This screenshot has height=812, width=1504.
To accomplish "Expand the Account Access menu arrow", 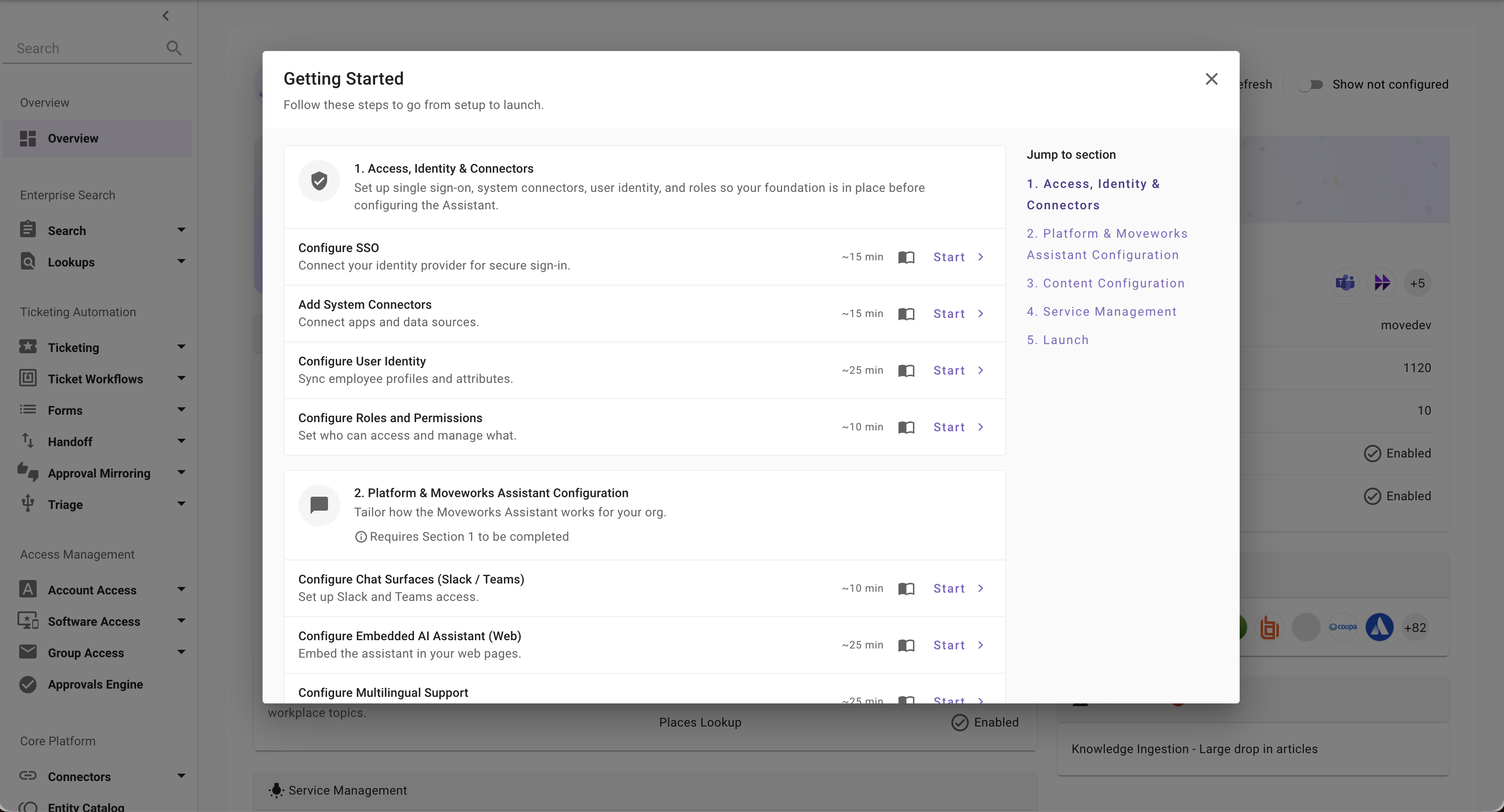I will pos(181,590).
